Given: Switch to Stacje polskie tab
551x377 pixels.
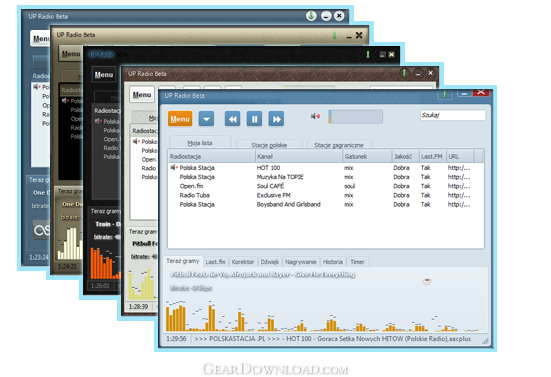Looking at the screenshot, I should pos(269,145).
